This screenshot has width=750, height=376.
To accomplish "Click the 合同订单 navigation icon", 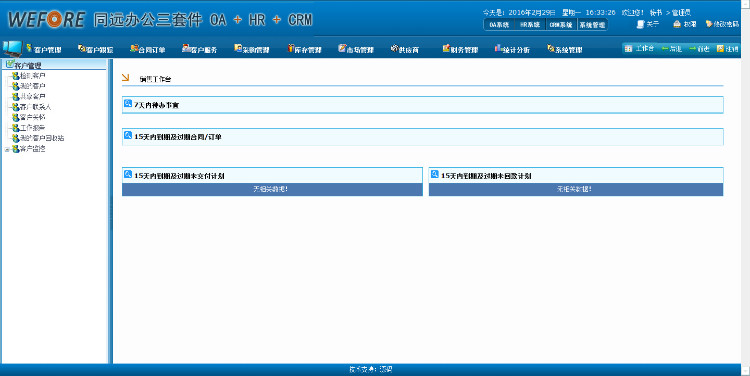I will pyautogui.click(x=134, y=48).
